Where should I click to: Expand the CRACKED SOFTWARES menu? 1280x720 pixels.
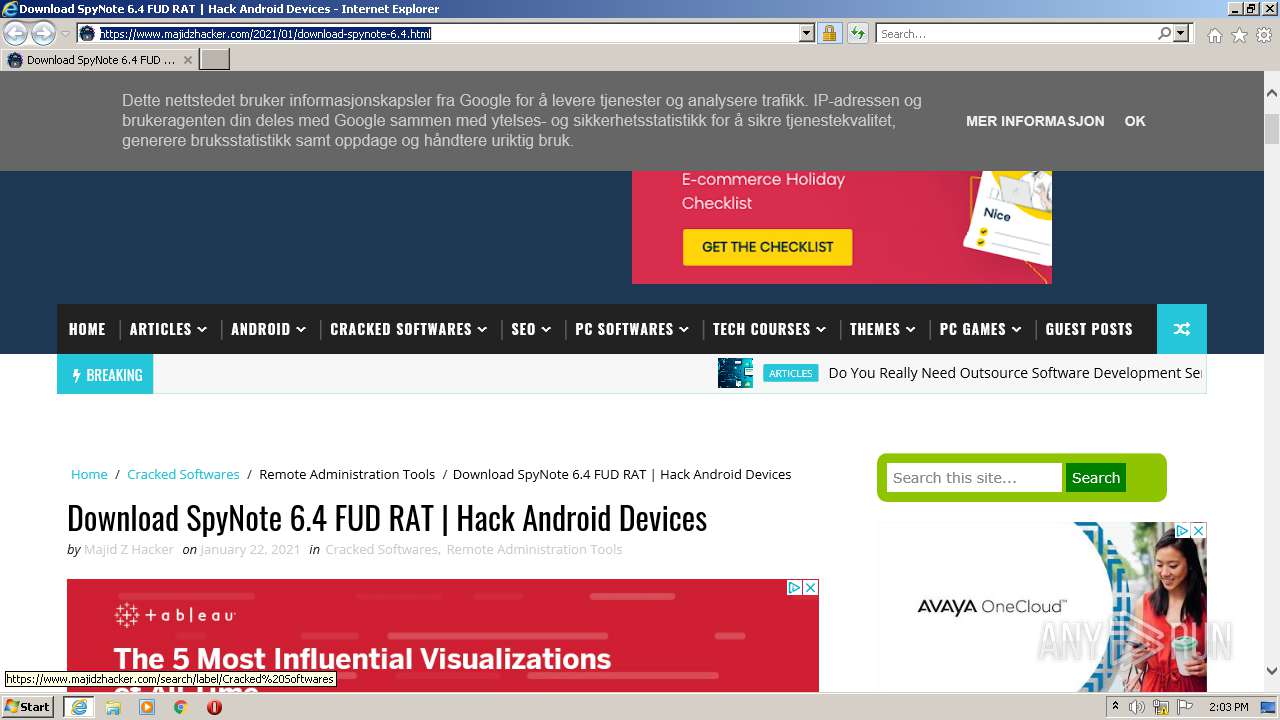(x=408, y=329)
